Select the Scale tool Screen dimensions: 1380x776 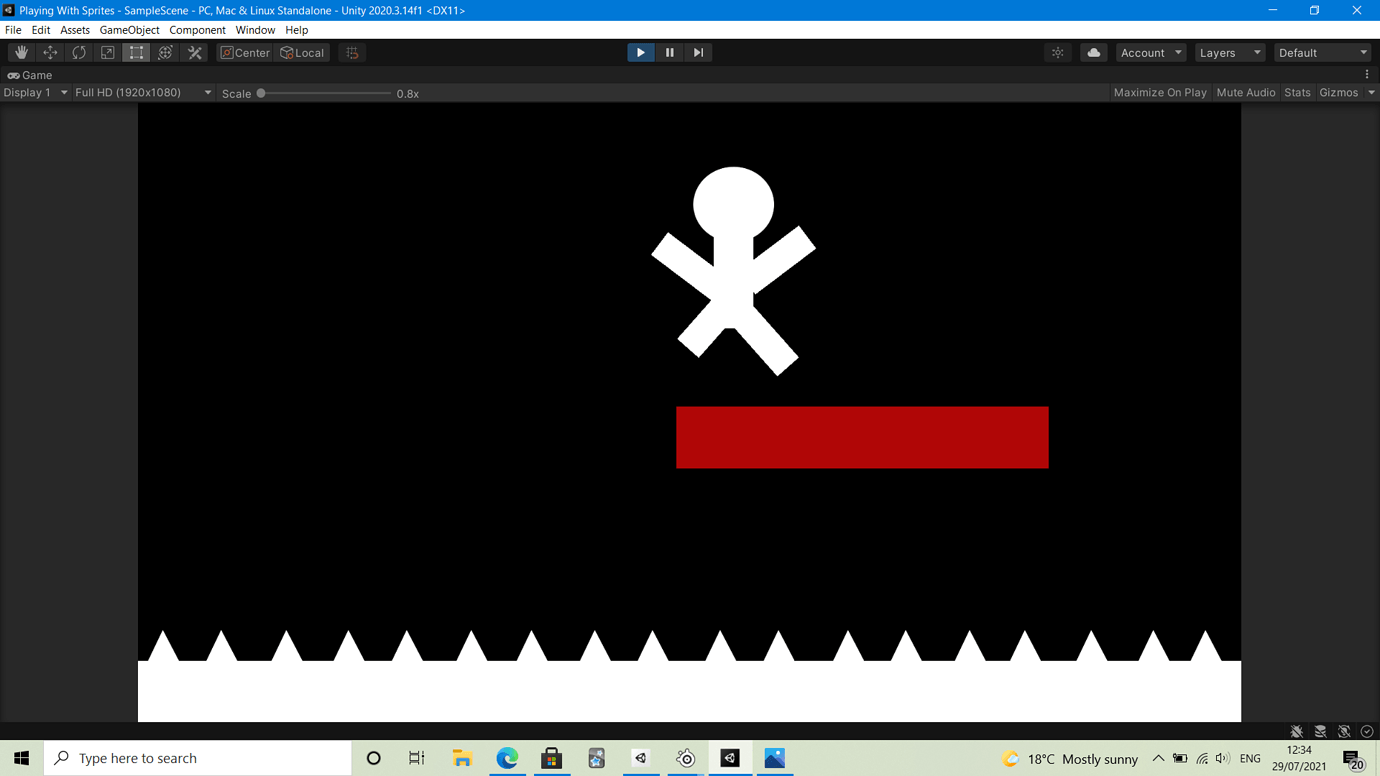107,52
